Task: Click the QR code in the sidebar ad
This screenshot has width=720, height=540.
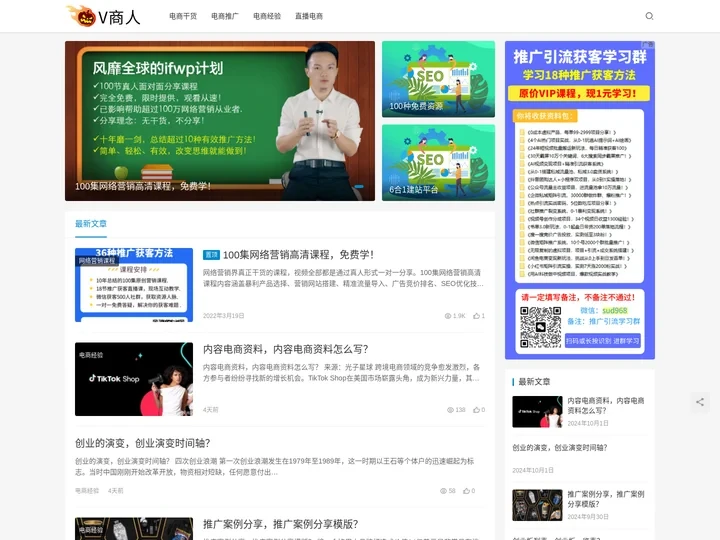Action: 540,327
